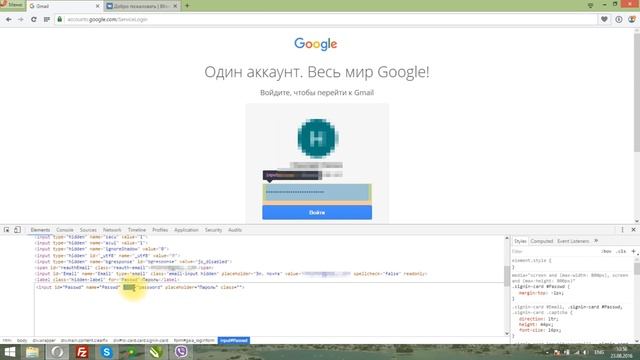This screenshot has width=640, height=360.
Task: Select the body breadcrumb
Action: (22, 340)
